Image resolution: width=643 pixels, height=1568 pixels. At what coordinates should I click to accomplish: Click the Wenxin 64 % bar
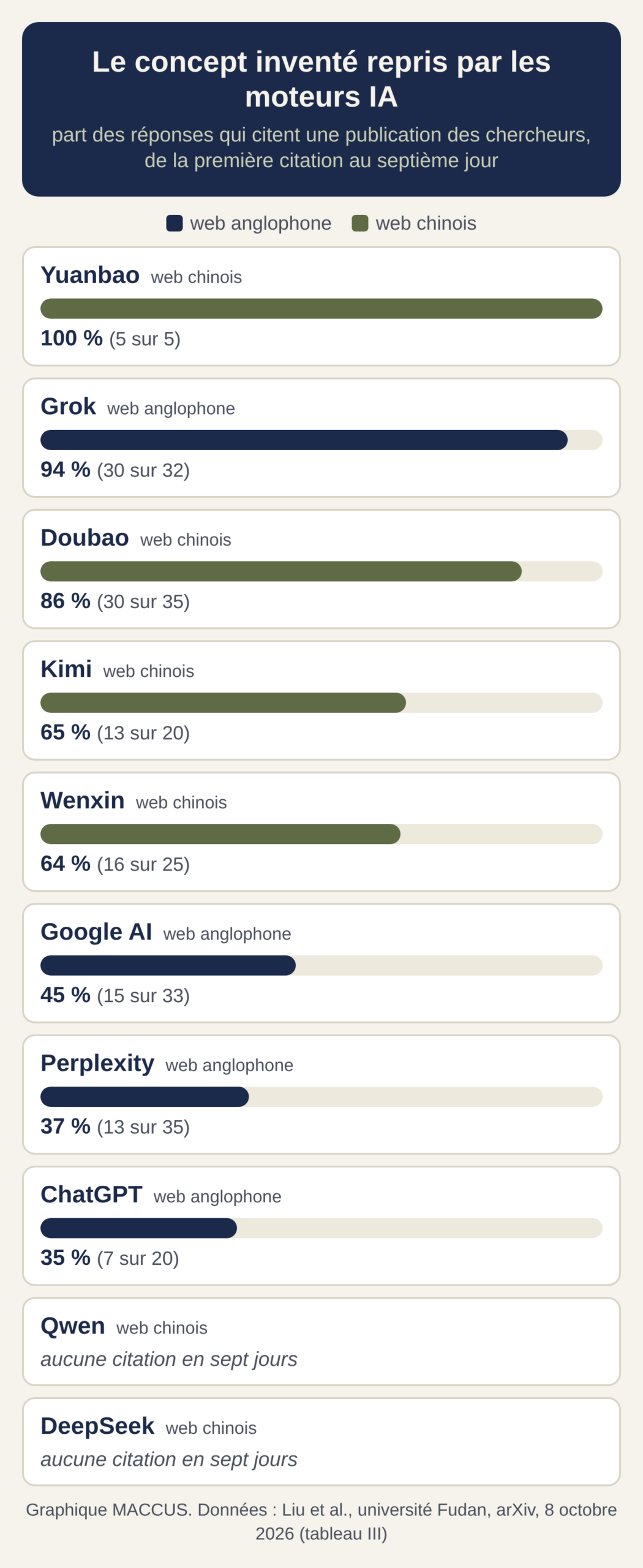coord(321,834)
